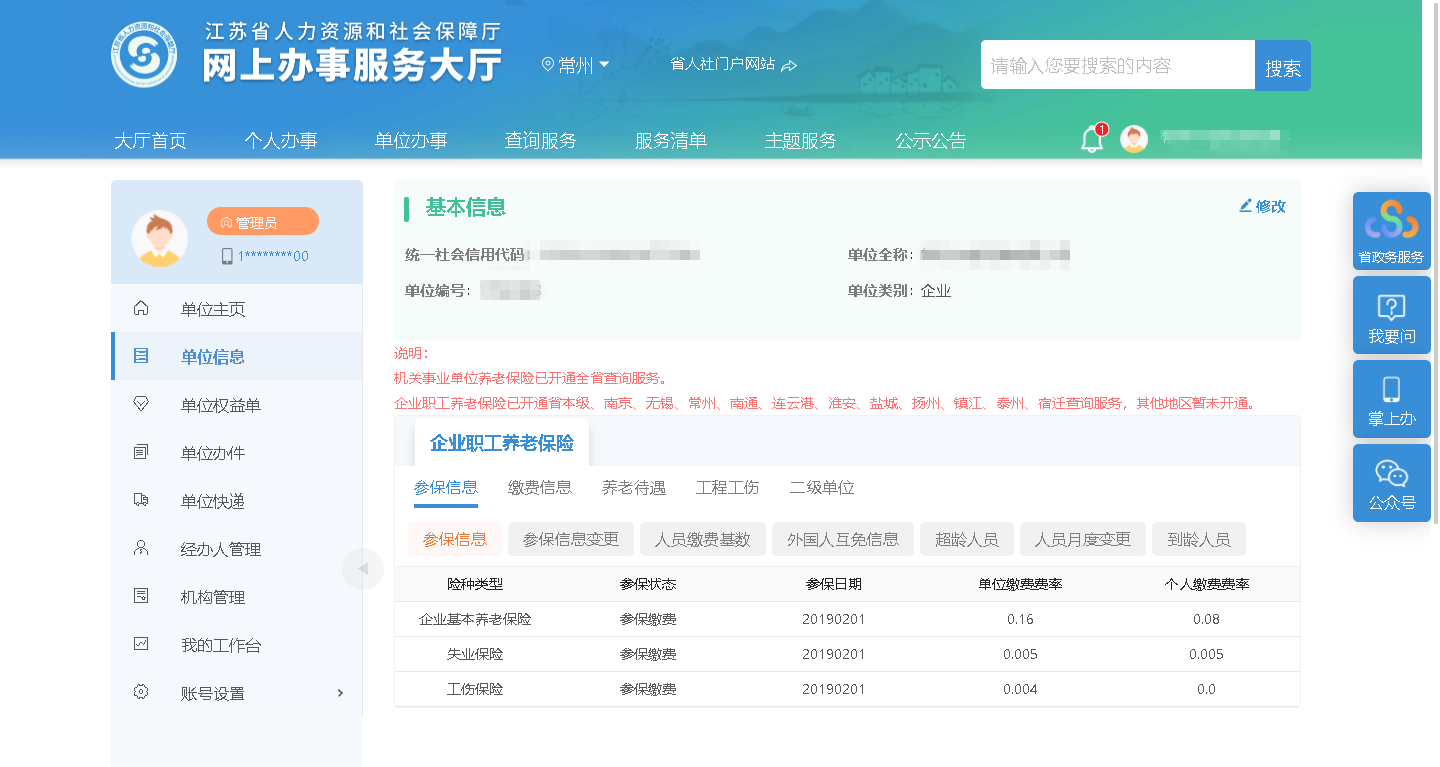
Task: Expand the 账号设置 submenu
Action: [240, 693]
